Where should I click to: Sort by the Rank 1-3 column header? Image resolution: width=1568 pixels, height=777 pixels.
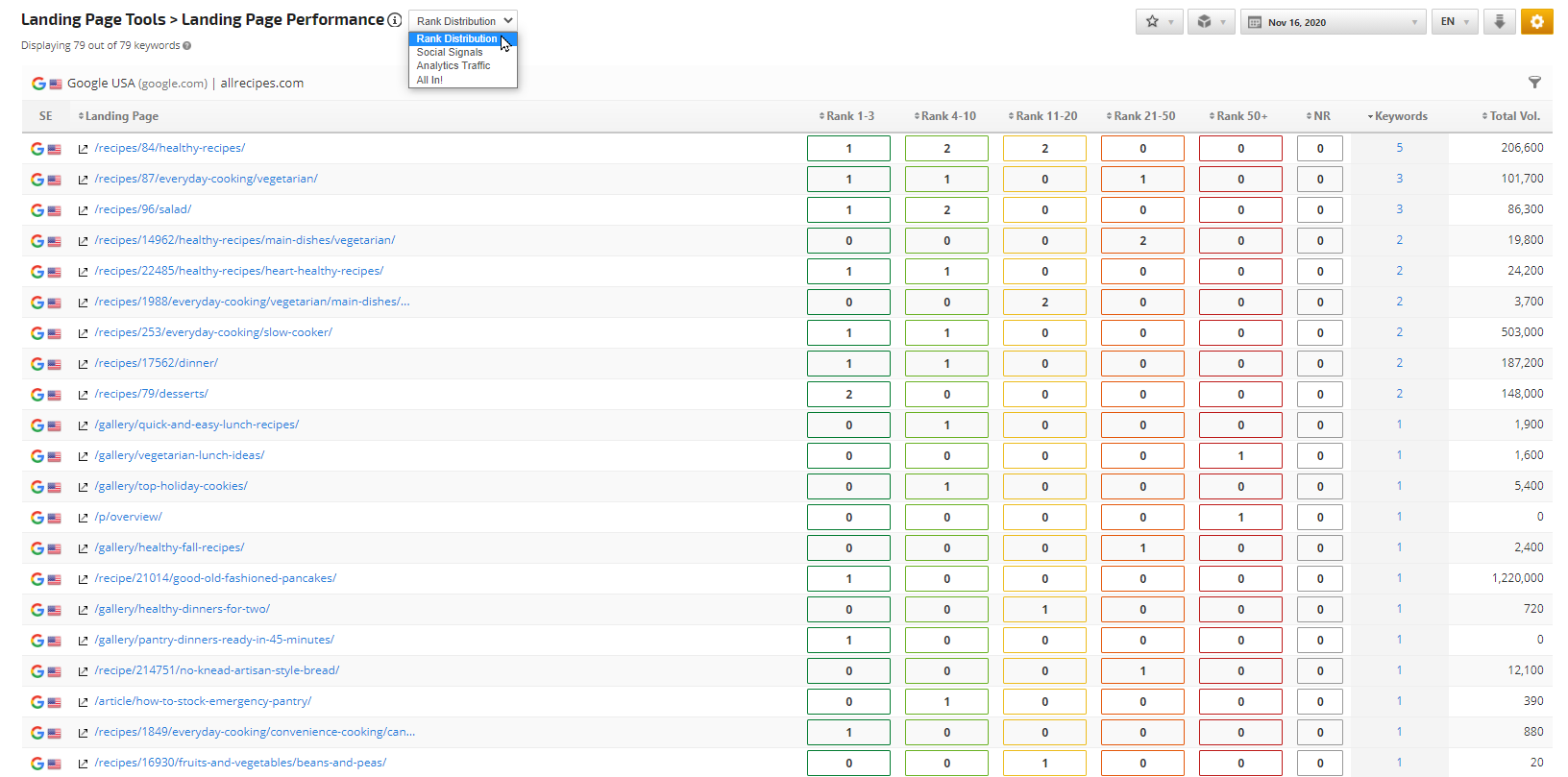[849, 116]
